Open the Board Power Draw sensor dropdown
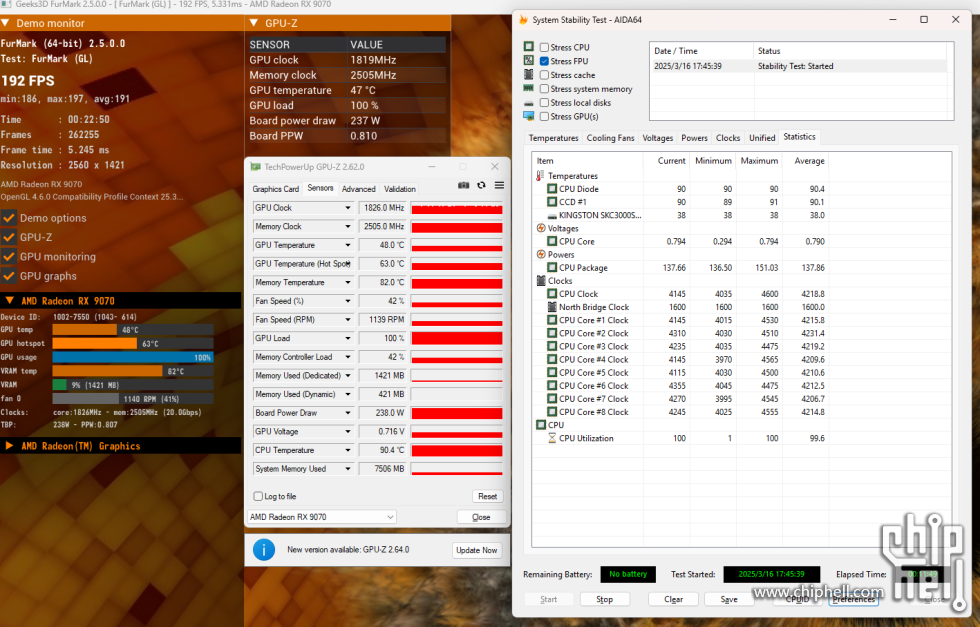The height and width of the screenshot is (627, 980). point(348,413)
